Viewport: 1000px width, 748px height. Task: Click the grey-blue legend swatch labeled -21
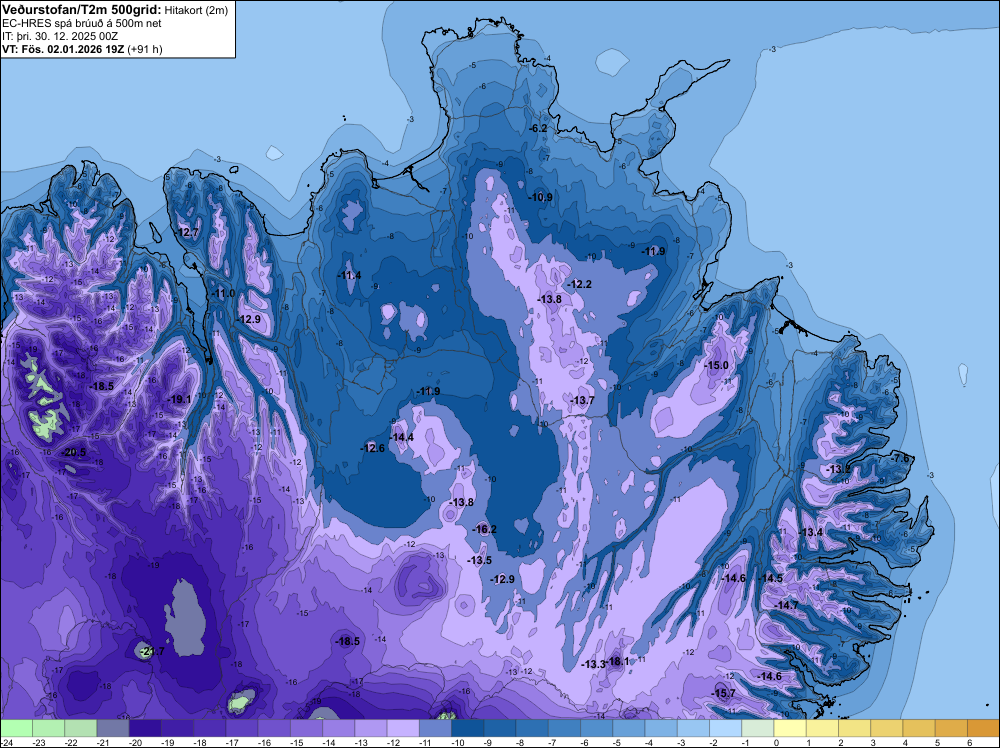(113, 728)
